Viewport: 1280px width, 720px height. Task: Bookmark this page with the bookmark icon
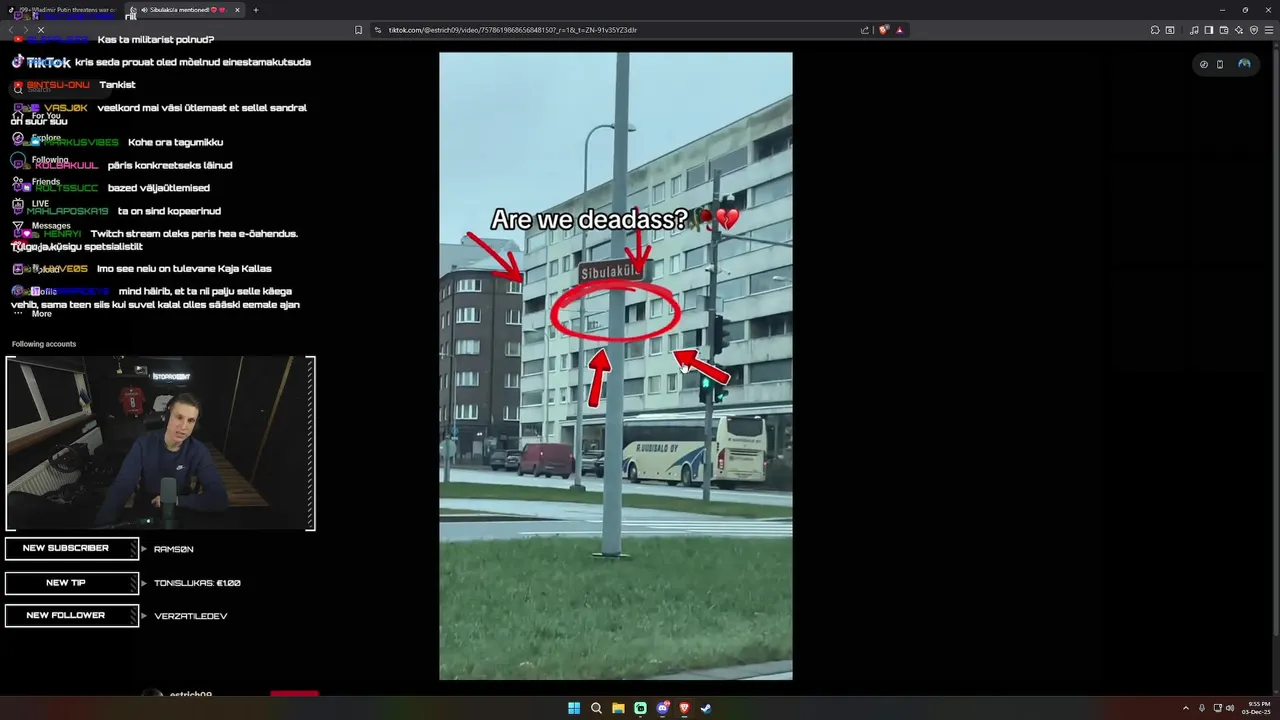359,30
